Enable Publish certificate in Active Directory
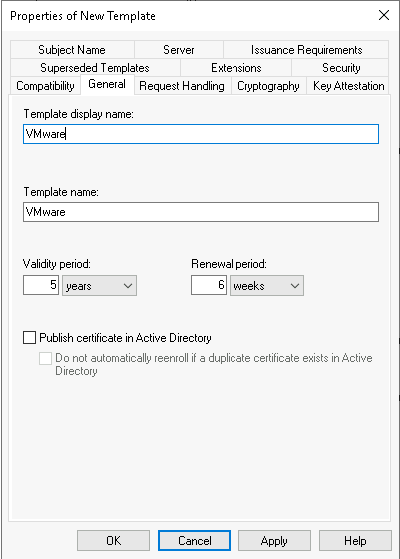 click(x=29, y=337)
